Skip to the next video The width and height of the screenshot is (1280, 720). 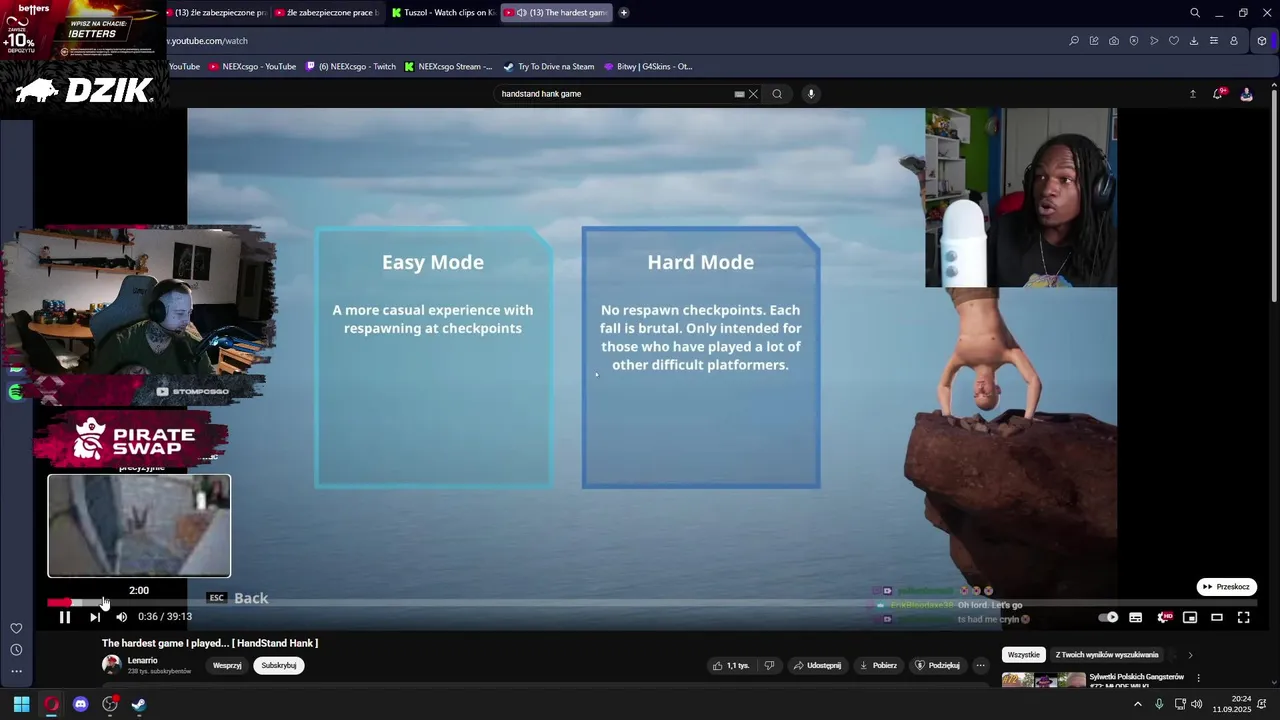(x=95, y=617)
